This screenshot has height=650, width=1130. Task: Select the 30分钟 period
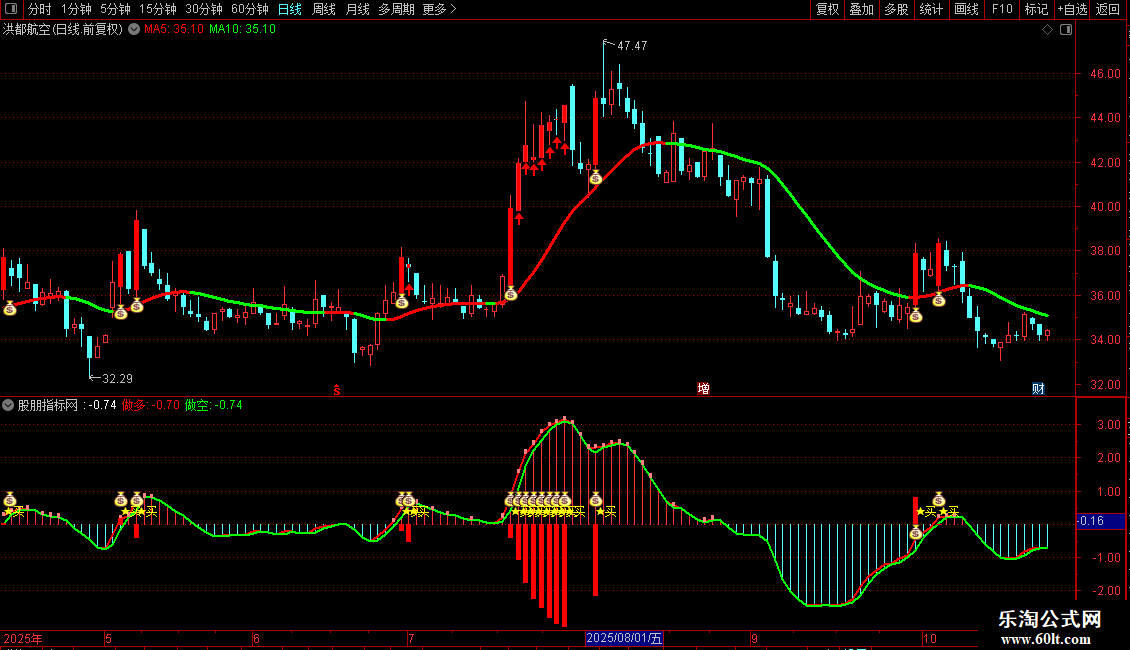(203, 9)
